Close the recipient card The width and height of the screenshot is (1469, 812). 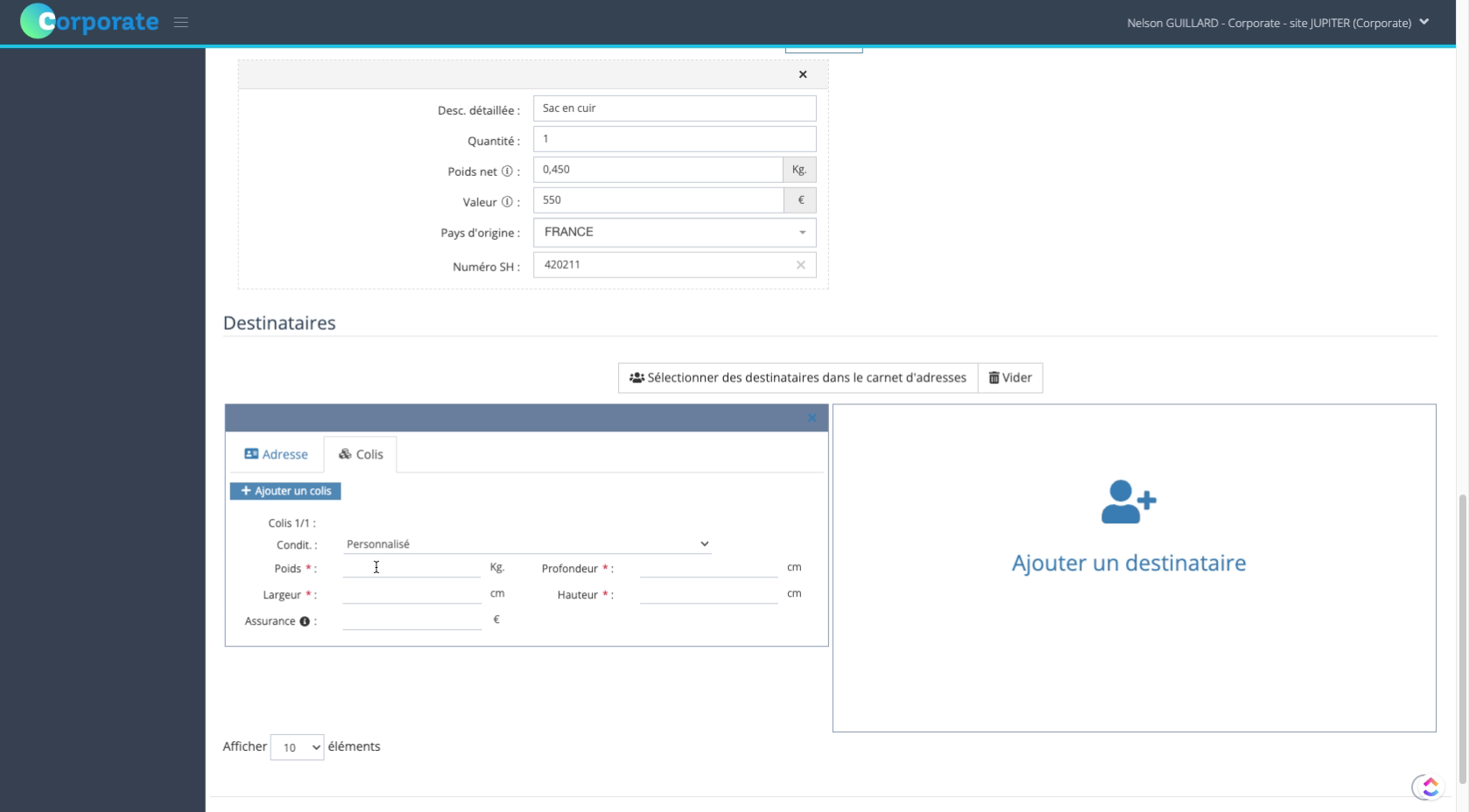click(812, 418)
